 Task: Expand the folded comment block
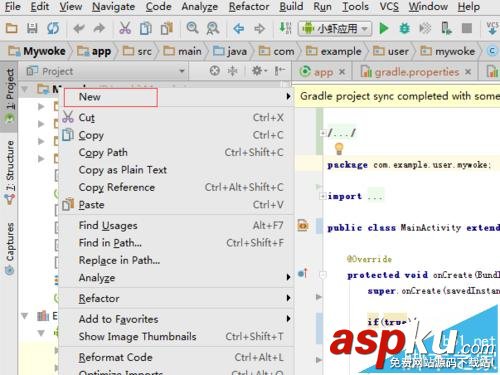point(323,133)
